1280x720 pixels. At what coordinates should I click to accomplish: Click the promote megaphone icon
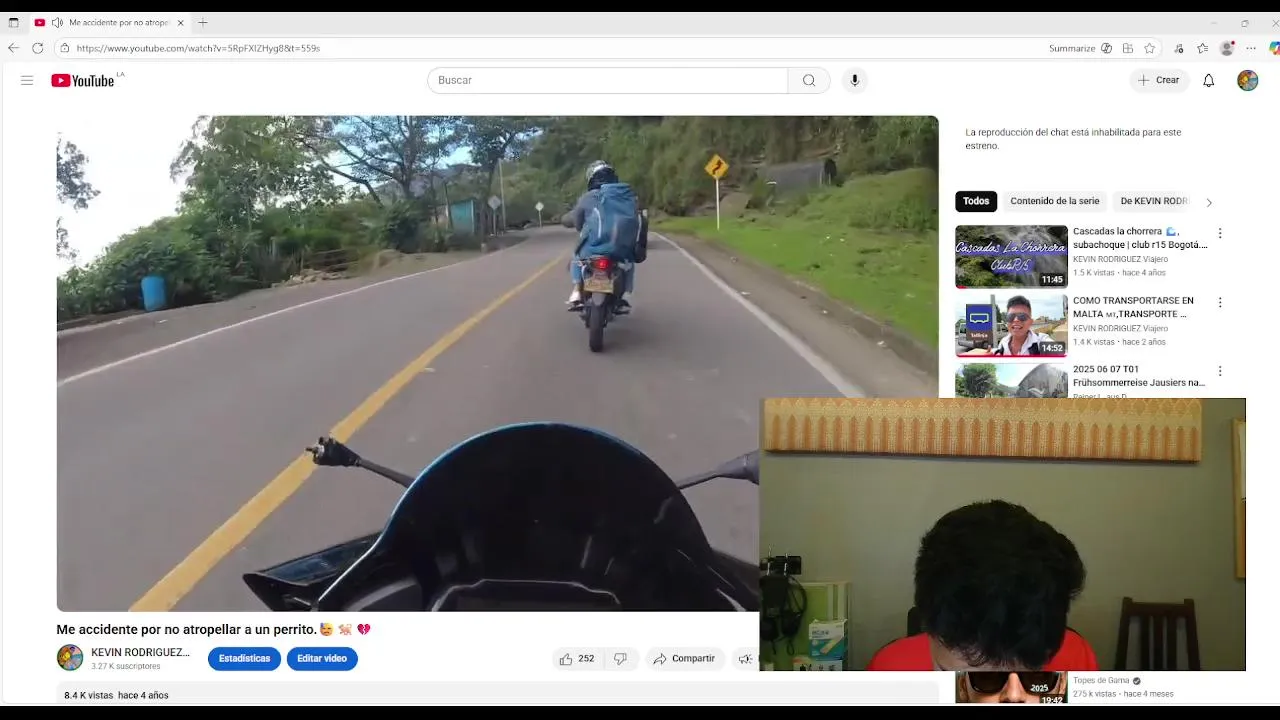coord(745,658)
